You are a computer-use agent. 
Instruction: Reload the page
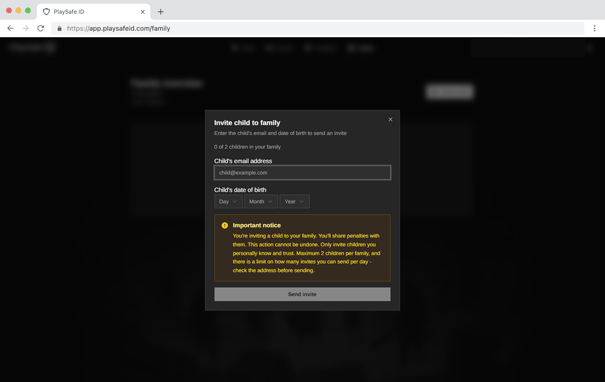(x=41, y=28)
